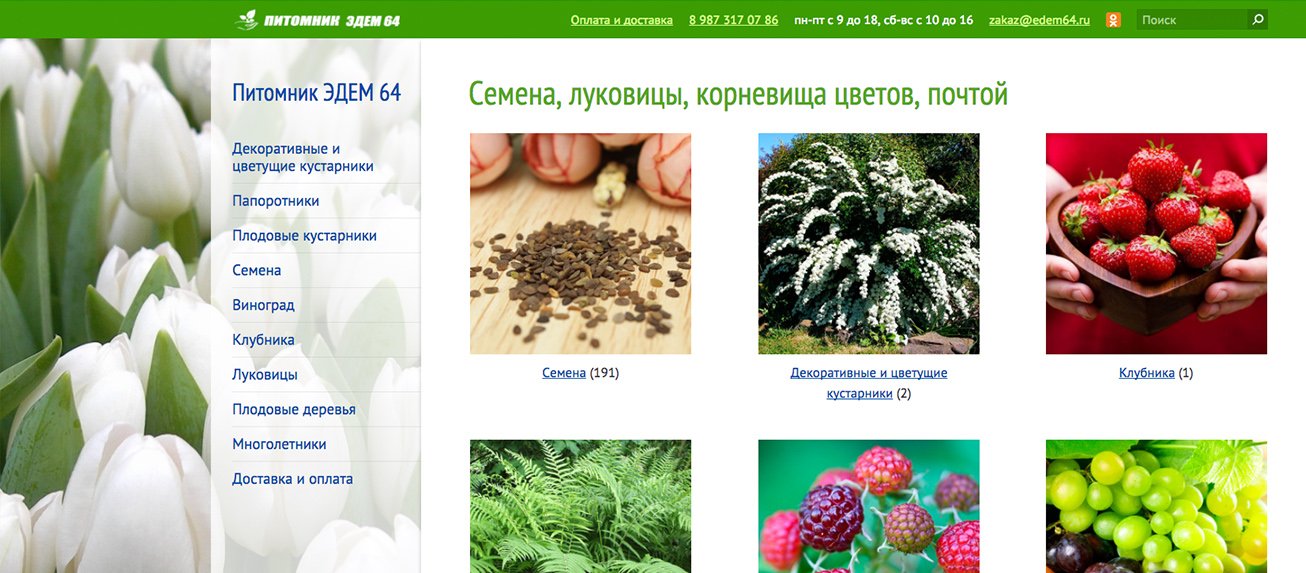The height and width of the screenshot is (573, 1306).
Task: Open the green grapes photo
Action: [1156, 506]
